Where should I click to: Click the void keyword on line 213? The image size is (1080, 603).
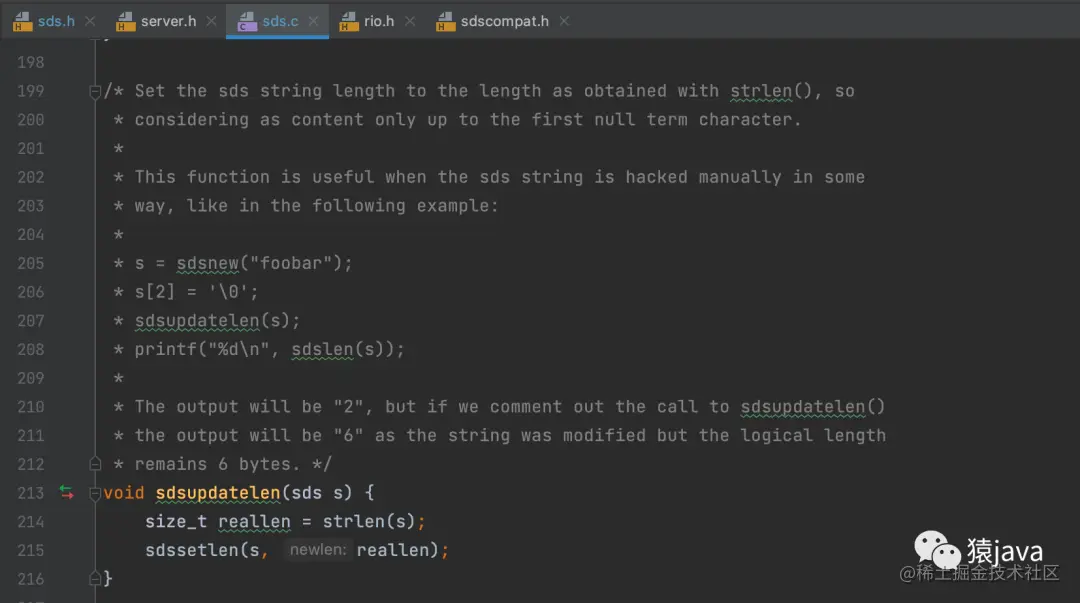pos(124,493)
